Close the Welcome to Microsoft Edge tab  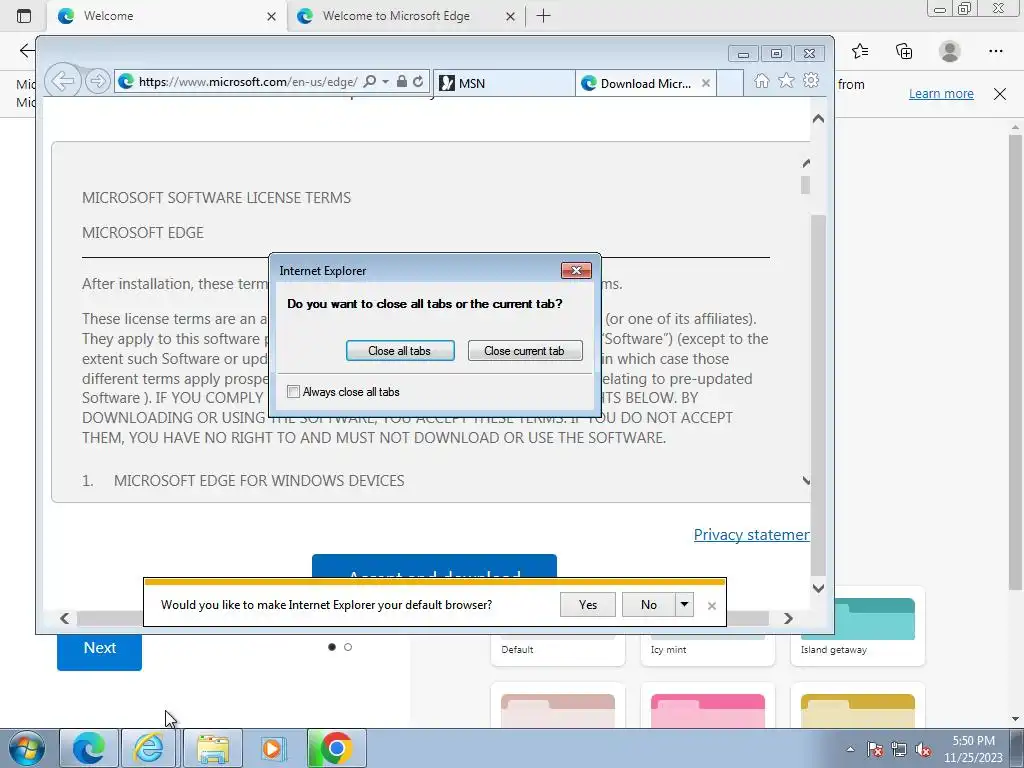(x=511, y=16)
